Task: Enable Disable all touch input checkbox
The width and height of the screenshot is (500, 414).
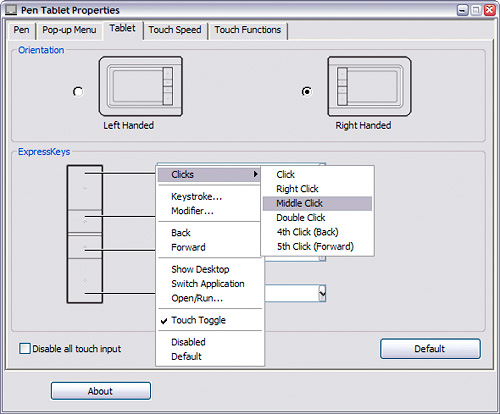Action: coord(25,349)
